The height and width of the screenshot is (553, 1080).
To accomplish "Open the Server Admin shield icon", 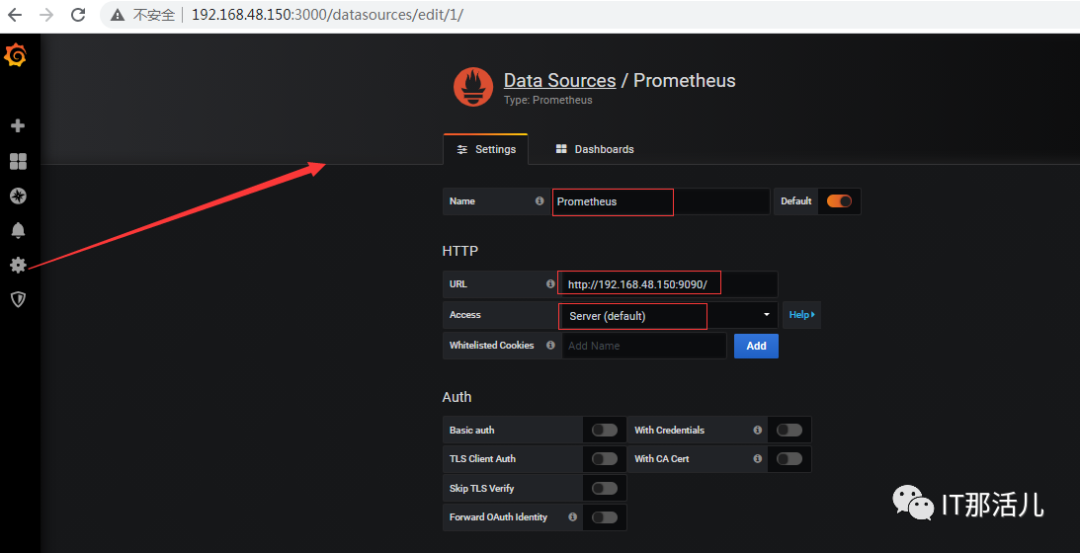I will (19, 300).
